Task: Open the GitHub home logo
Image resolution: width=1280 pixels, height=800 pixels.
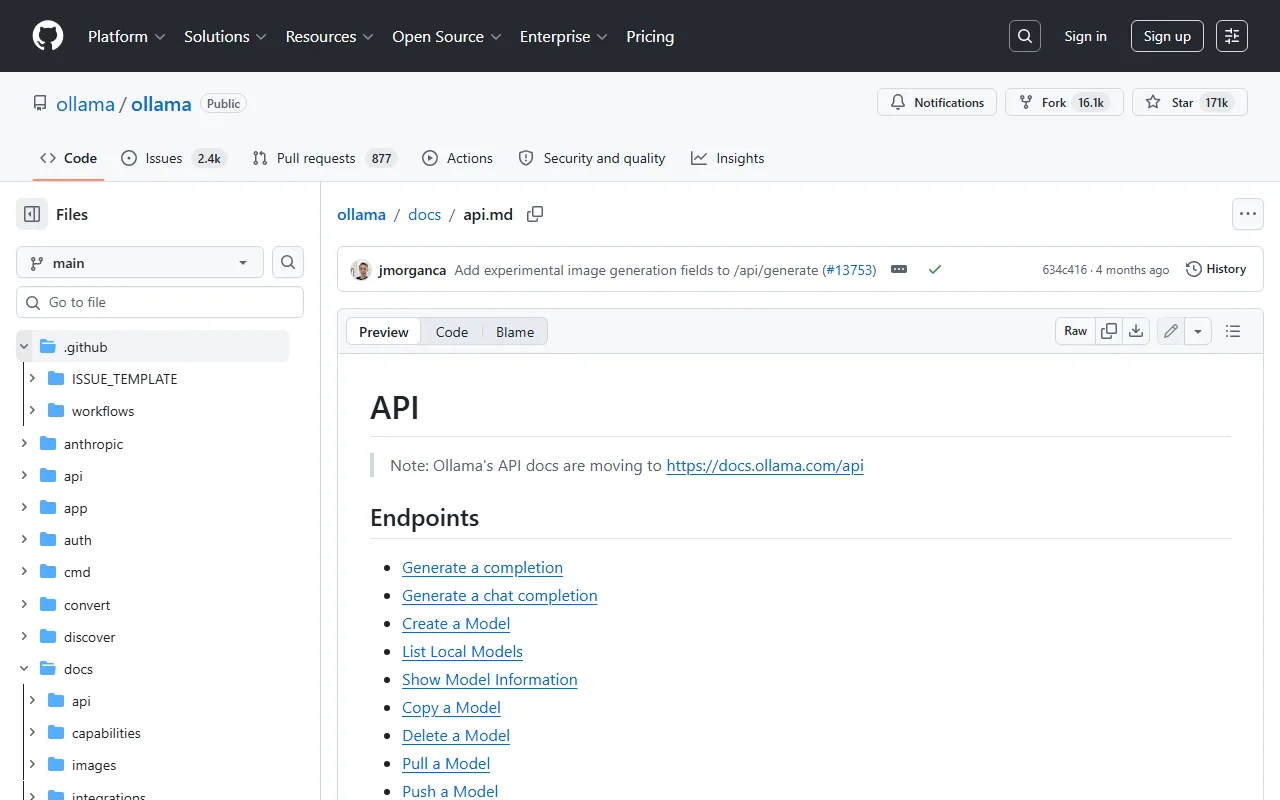Action: (x=48, y=36)
